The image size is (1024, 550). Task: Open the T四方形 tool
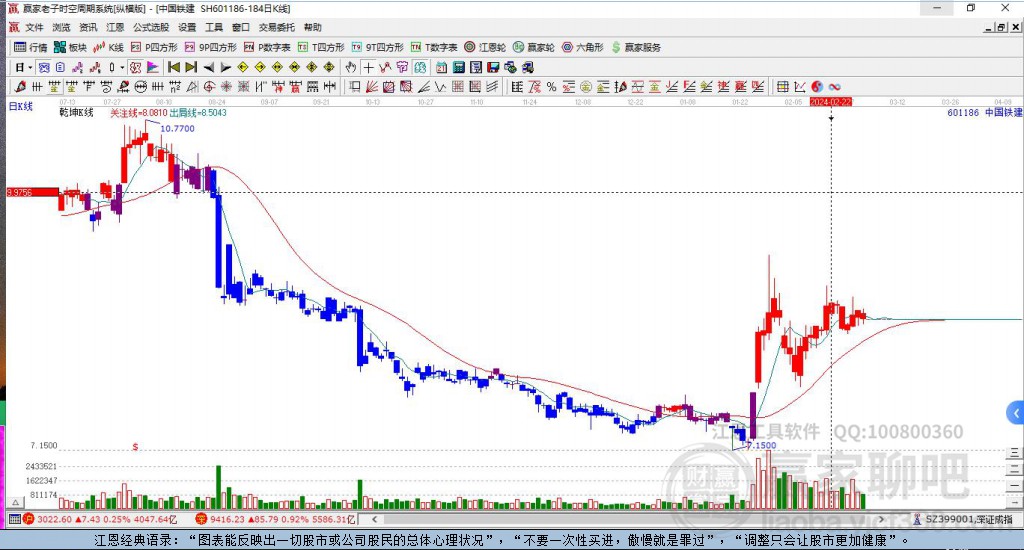point(321,47)
